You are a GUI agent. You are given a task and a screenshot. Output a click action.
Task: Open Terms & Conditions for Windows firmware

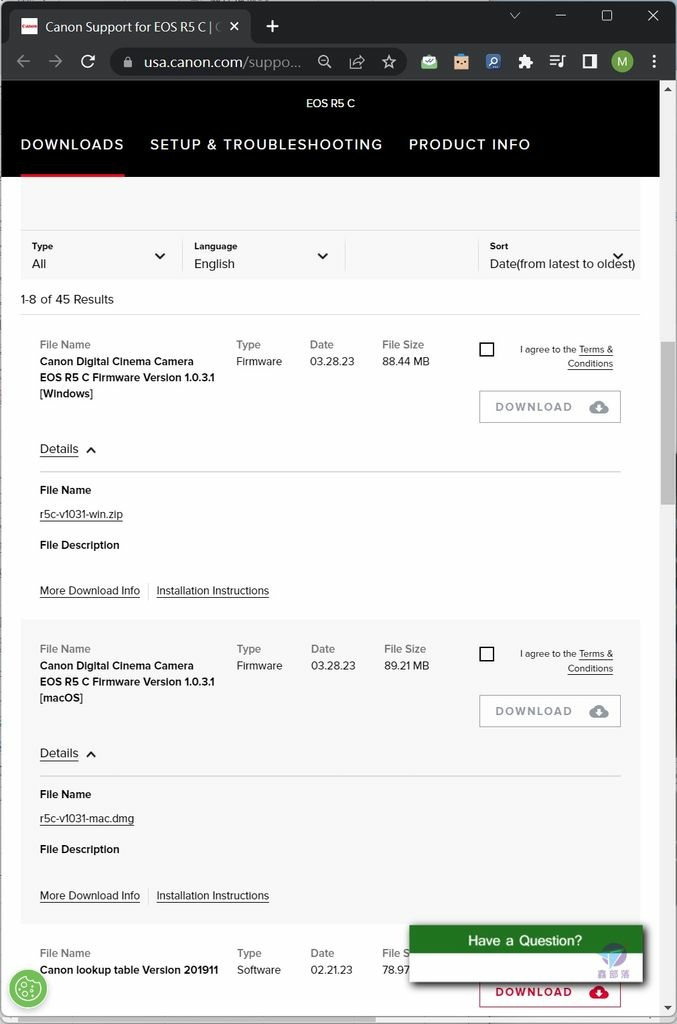(591, 357)
